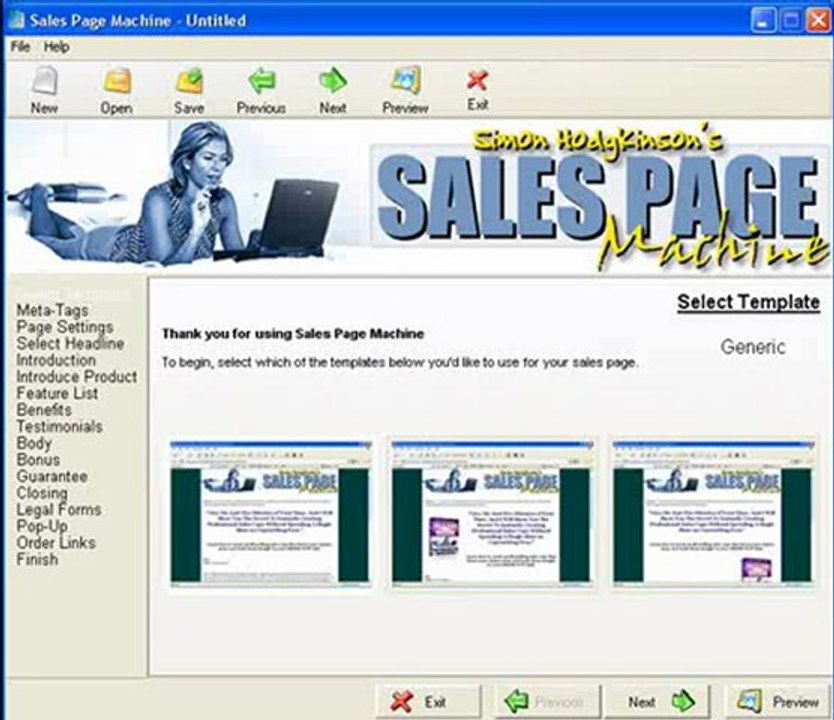Jump to Introduce Product step
The width and height of the screenshot is (834, 720).
click(77, 376)
